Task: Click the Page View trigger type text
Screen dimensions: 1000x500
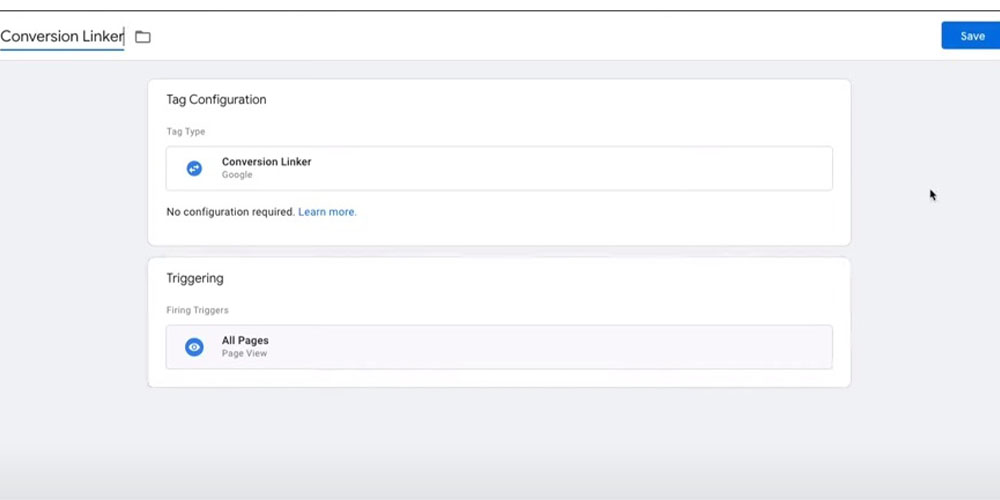Action: (244, 353)
